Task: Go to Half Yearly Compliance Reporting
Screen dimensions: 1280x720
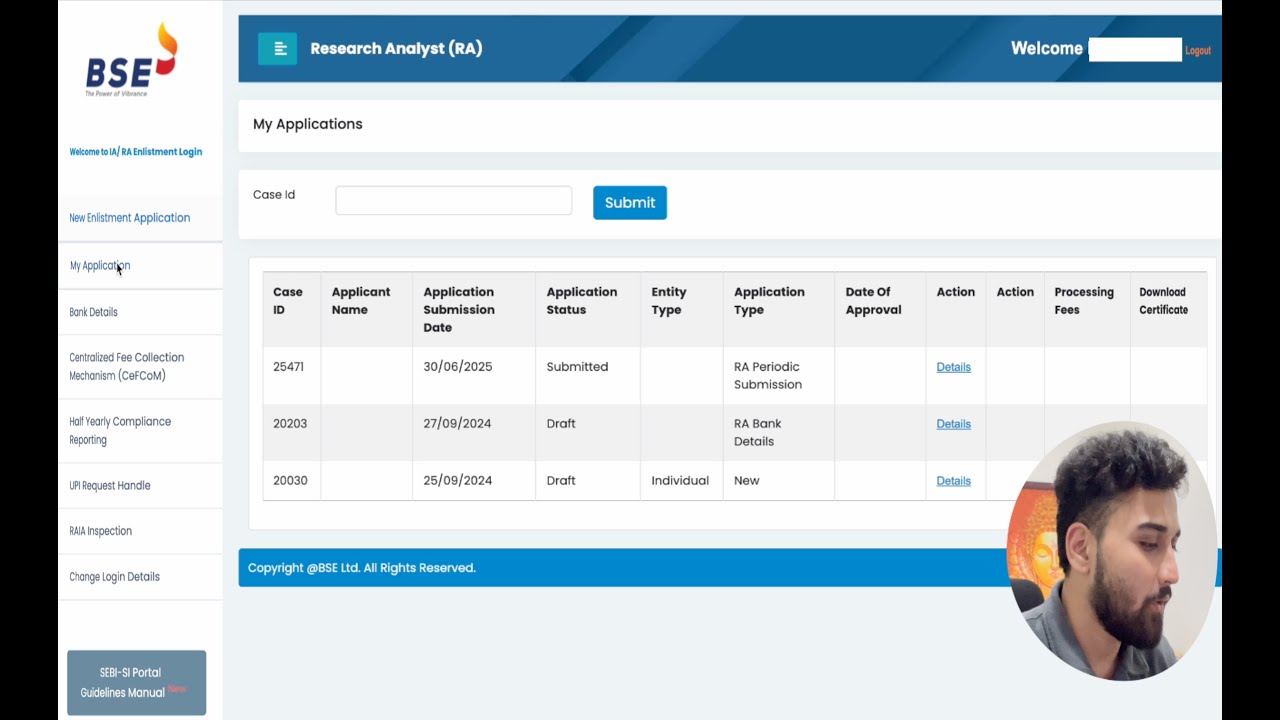Action: pyautogui.click(x=120, y=431)
